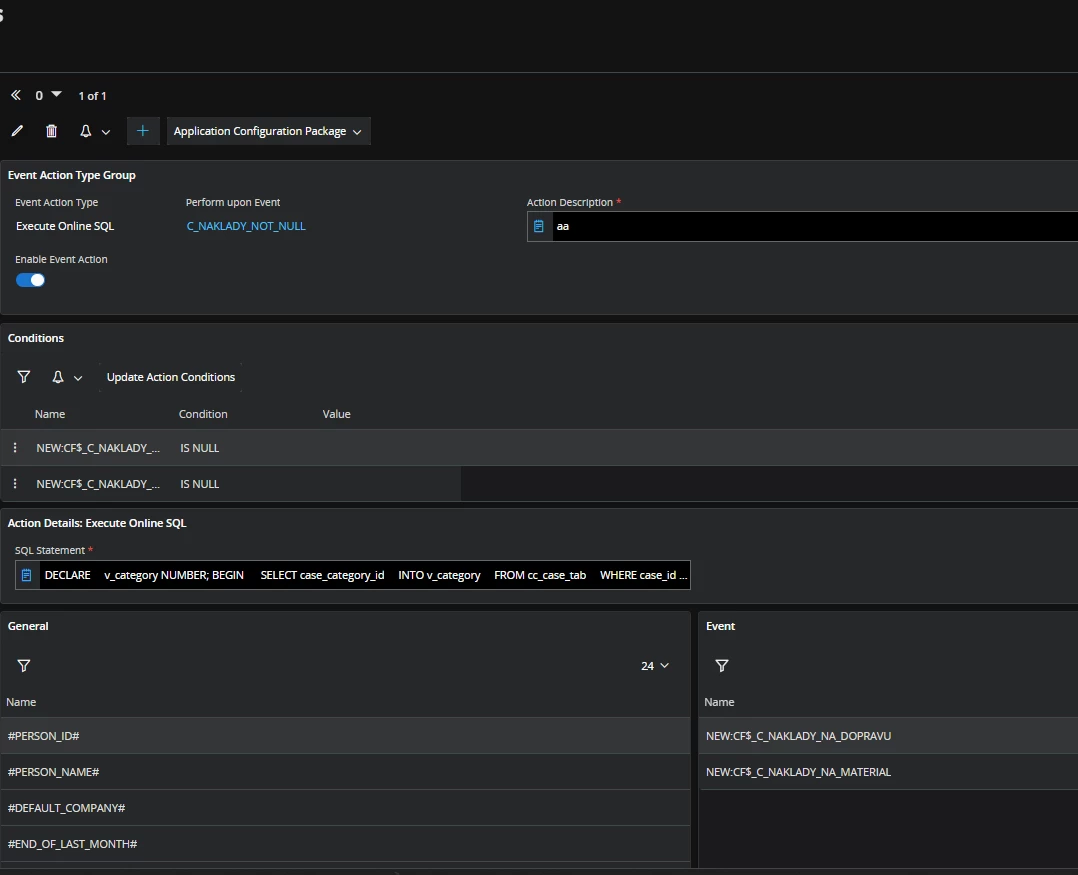
Task: Click filter icon in Event panel
Action: [722, 666]
